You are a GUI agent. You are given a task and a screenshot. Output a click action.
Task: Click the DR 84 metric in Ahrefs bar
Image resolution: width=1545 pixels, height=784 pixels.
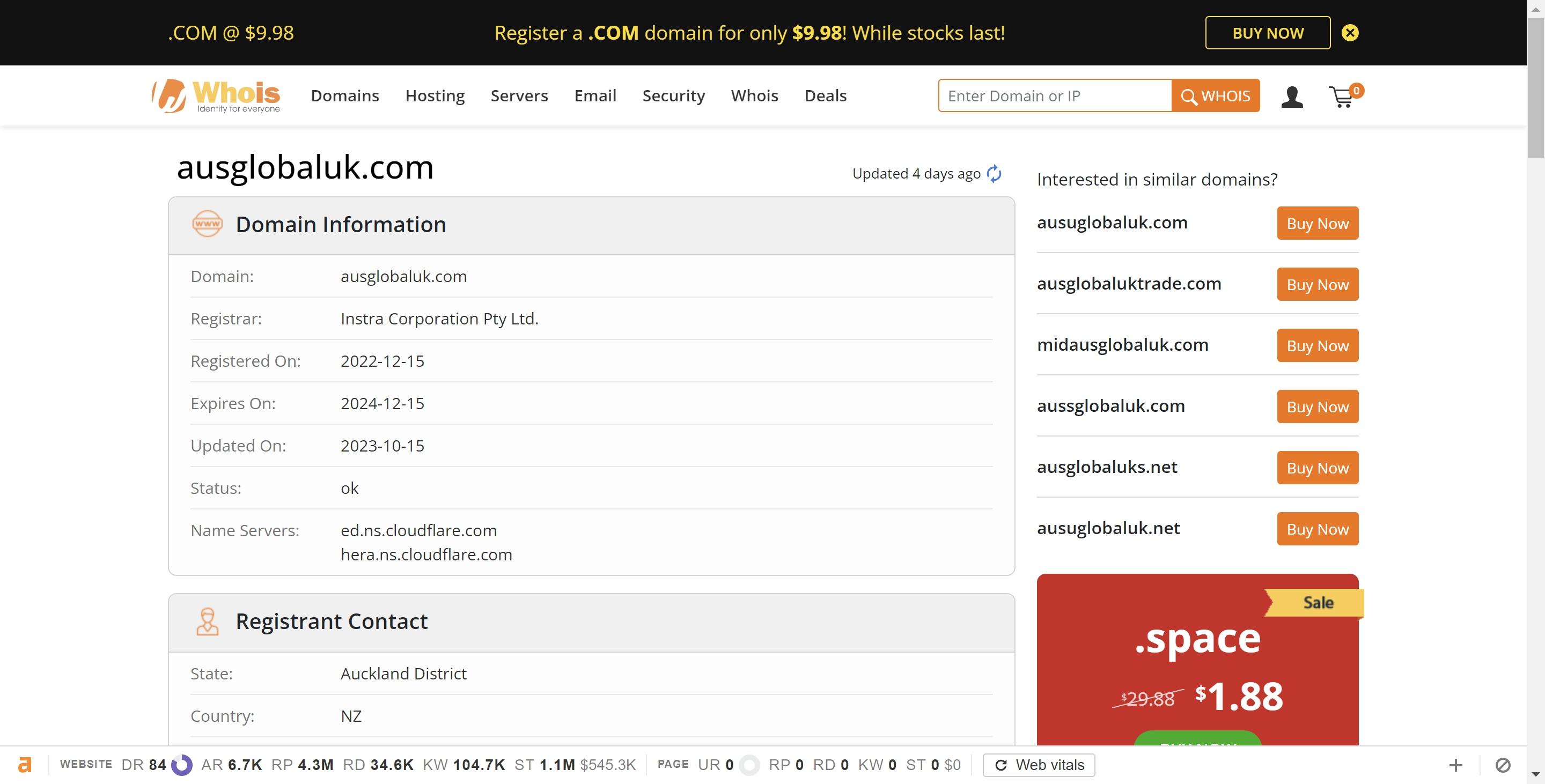(156, 765)
